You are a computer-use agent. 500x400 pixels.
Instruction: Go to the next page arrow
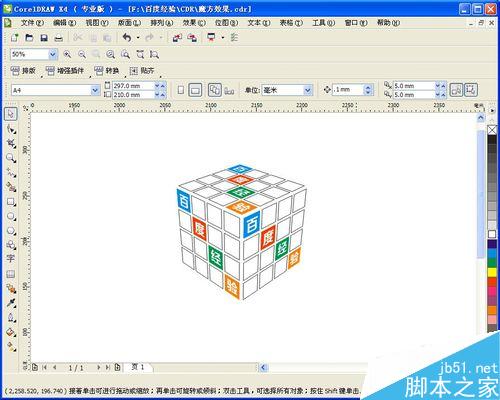(x=98, y=367)
